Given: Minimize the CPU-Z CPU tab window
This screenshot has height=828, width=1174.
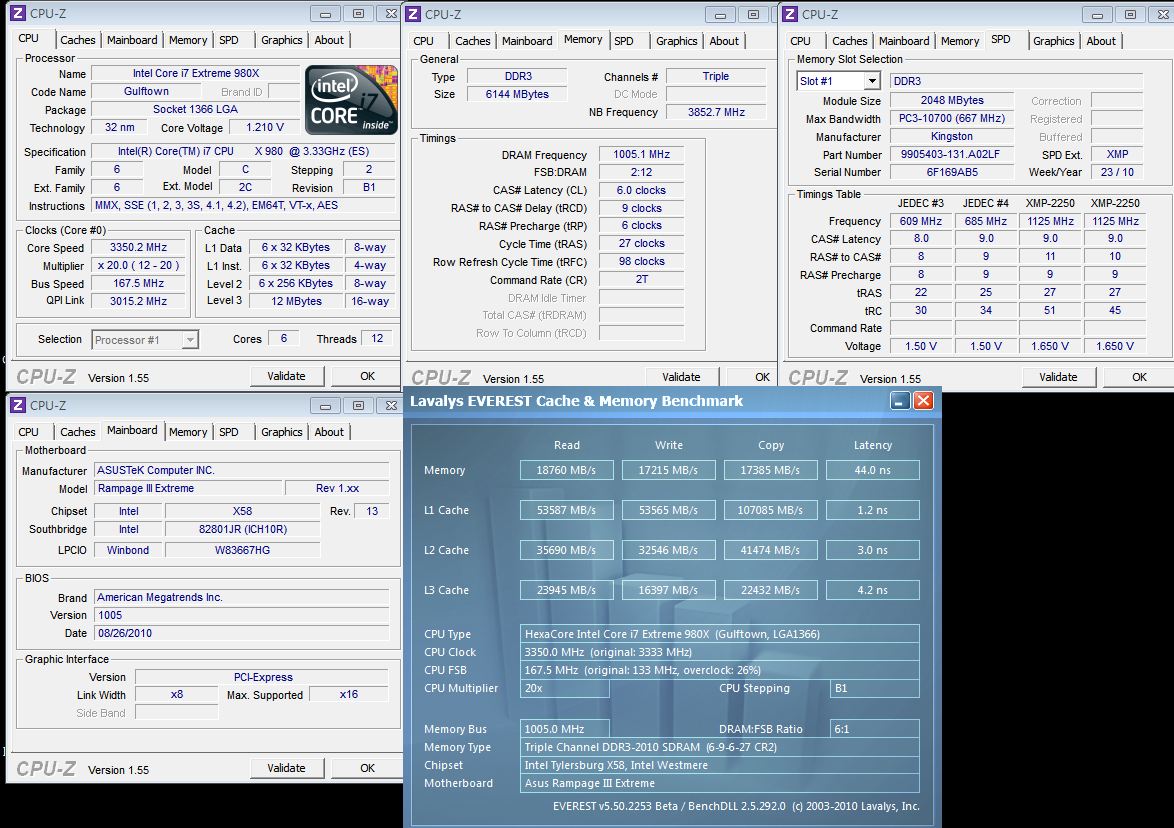Looking at the screenshot, I should tap(325, 13).
